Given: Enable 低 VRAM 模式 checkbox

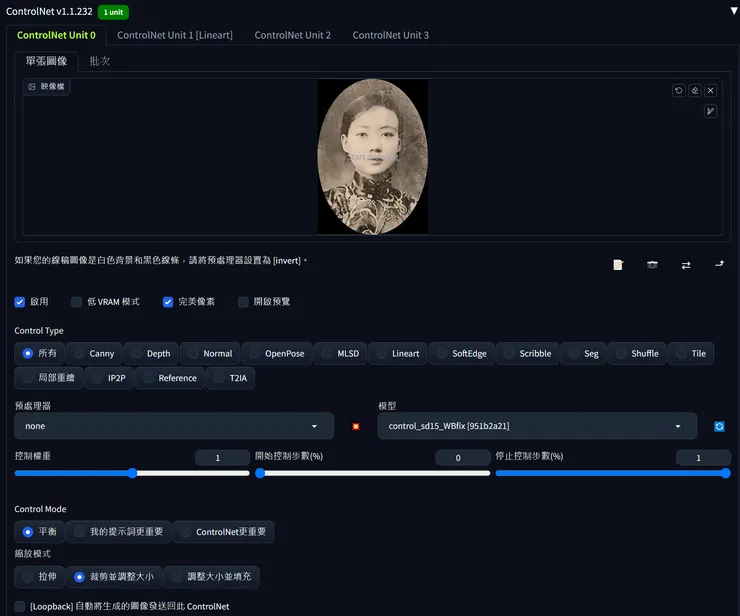Looking at the screenshot, I should pyautogui.click(x=76, y=302).
